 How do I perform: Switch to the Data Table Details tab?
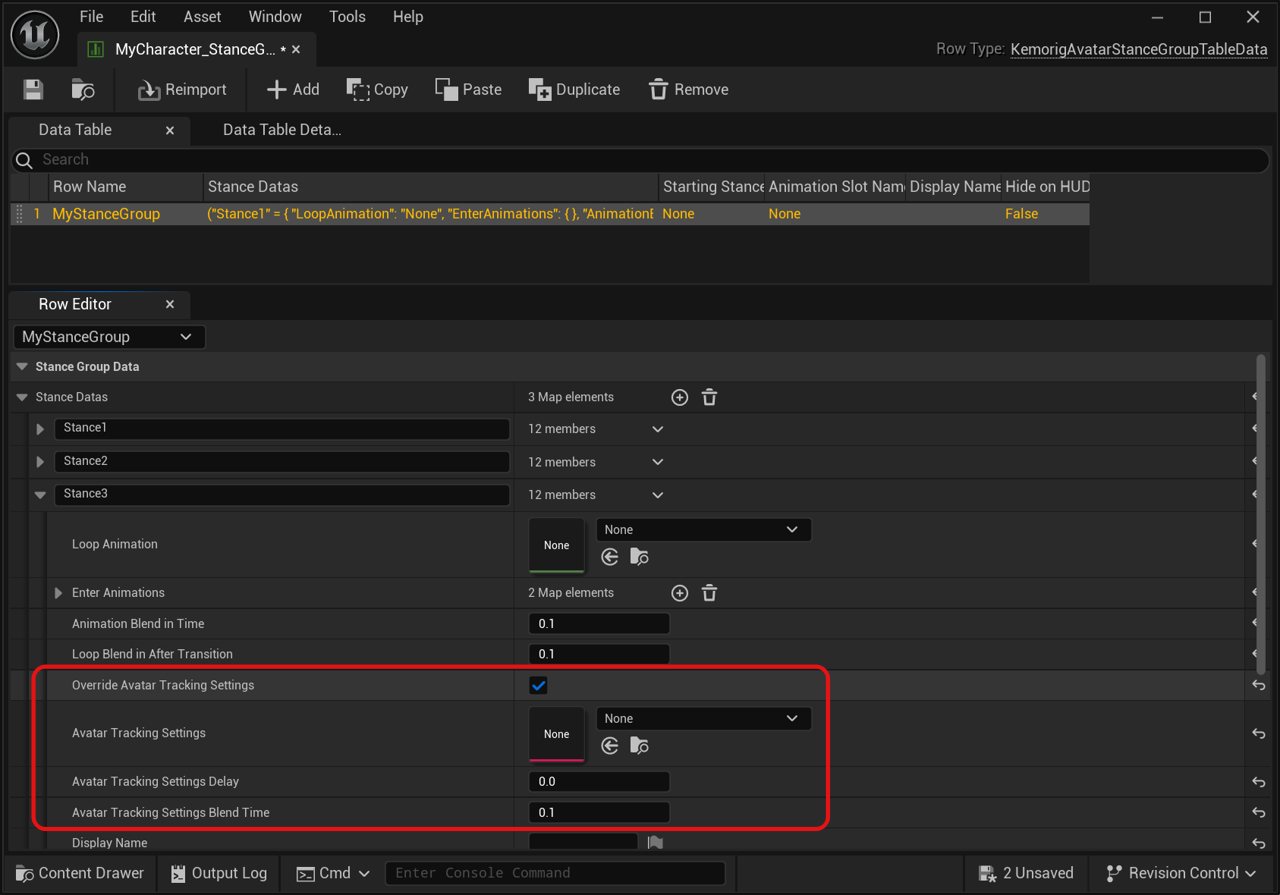coord(281,130)
